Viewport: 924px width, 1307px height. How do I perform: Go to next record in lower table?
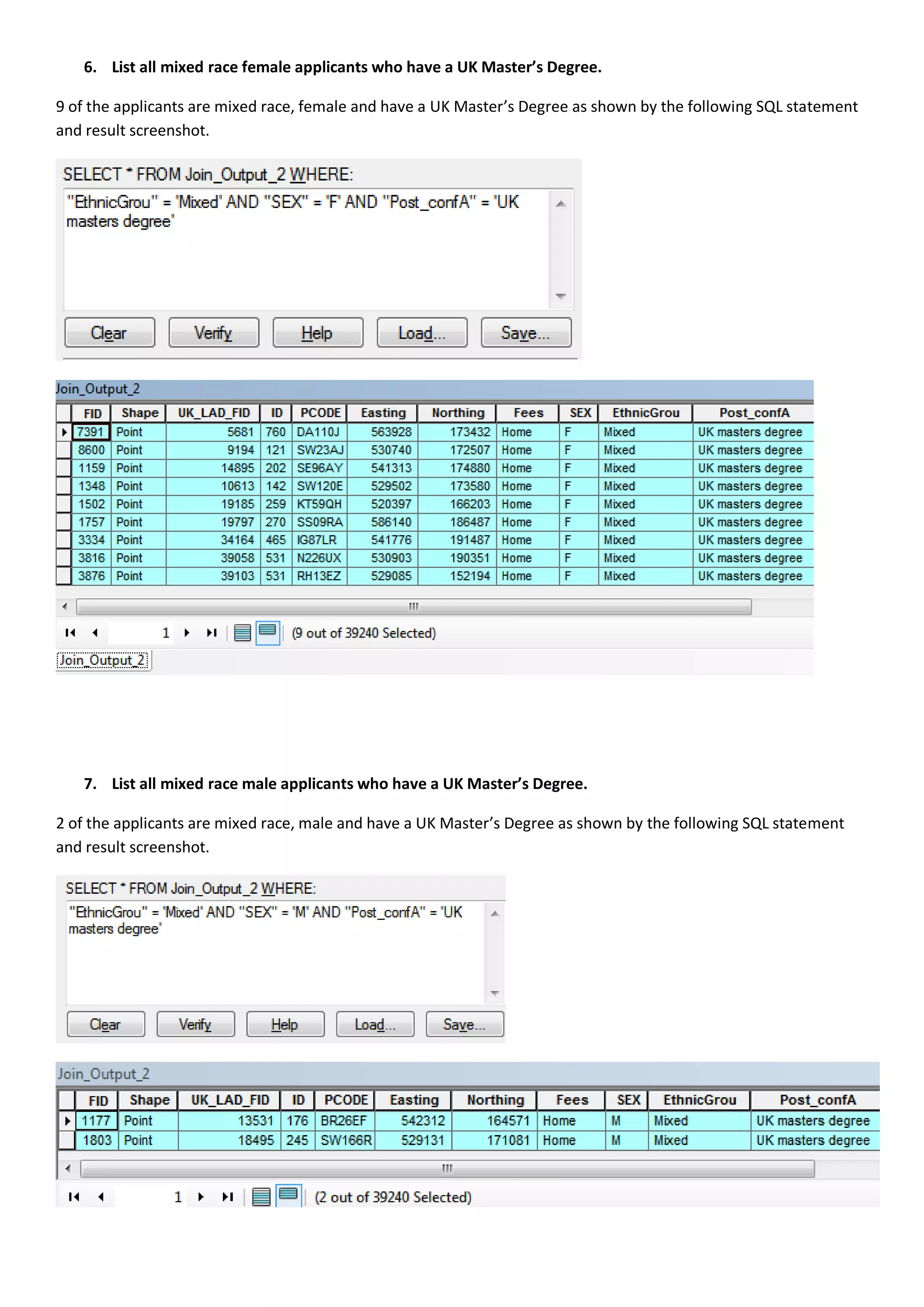click(200, 1196)
